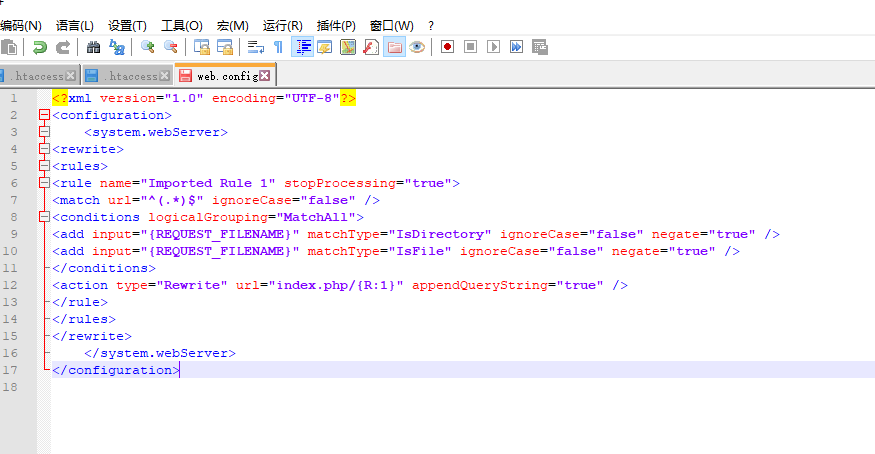The height and width of the screenshot is (454, 875).
Task: Zoom out with the magnifier minus icon
Action: [x=171, y=47]
